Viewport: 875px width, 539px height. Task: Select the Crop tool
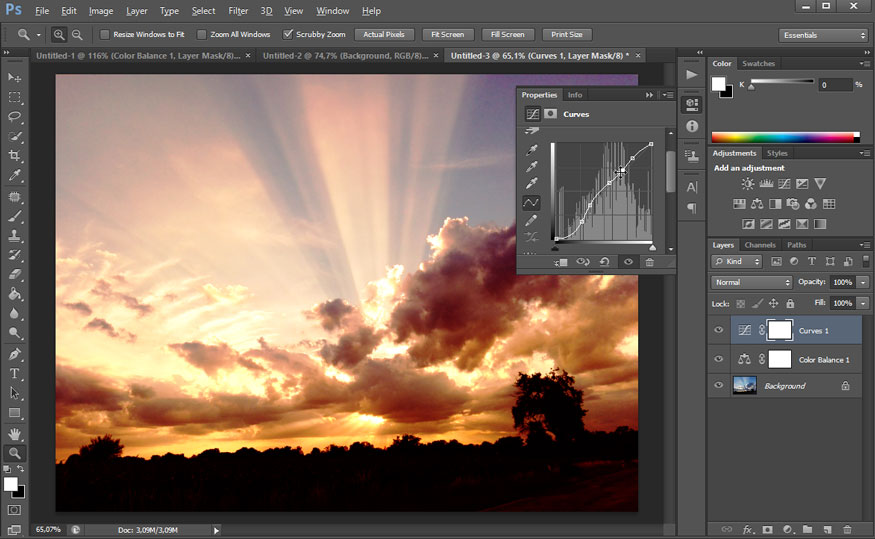click(x=15, y=156)
